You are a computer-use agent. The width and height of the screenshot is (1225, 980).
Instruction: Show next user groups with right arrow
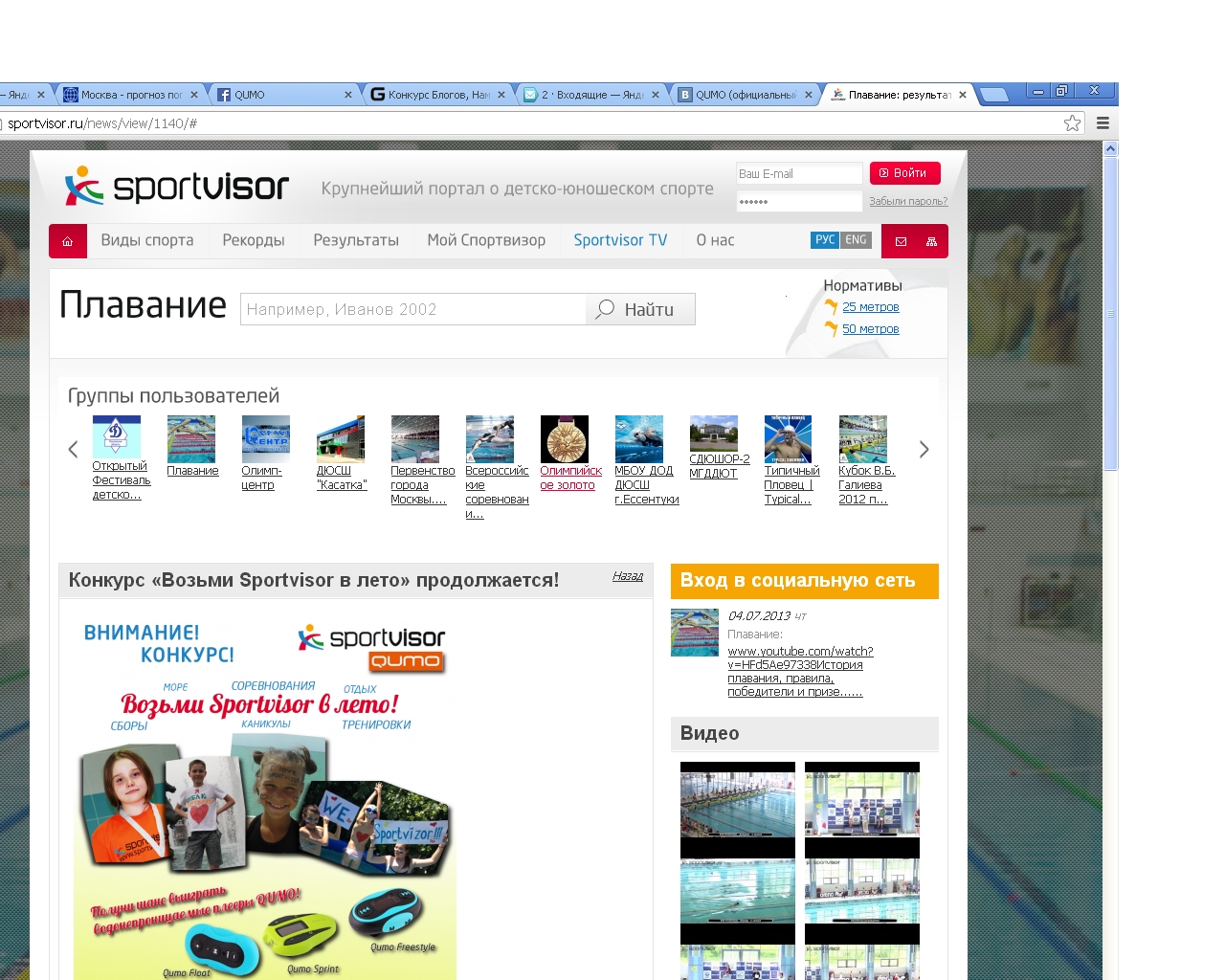(924, 449)
